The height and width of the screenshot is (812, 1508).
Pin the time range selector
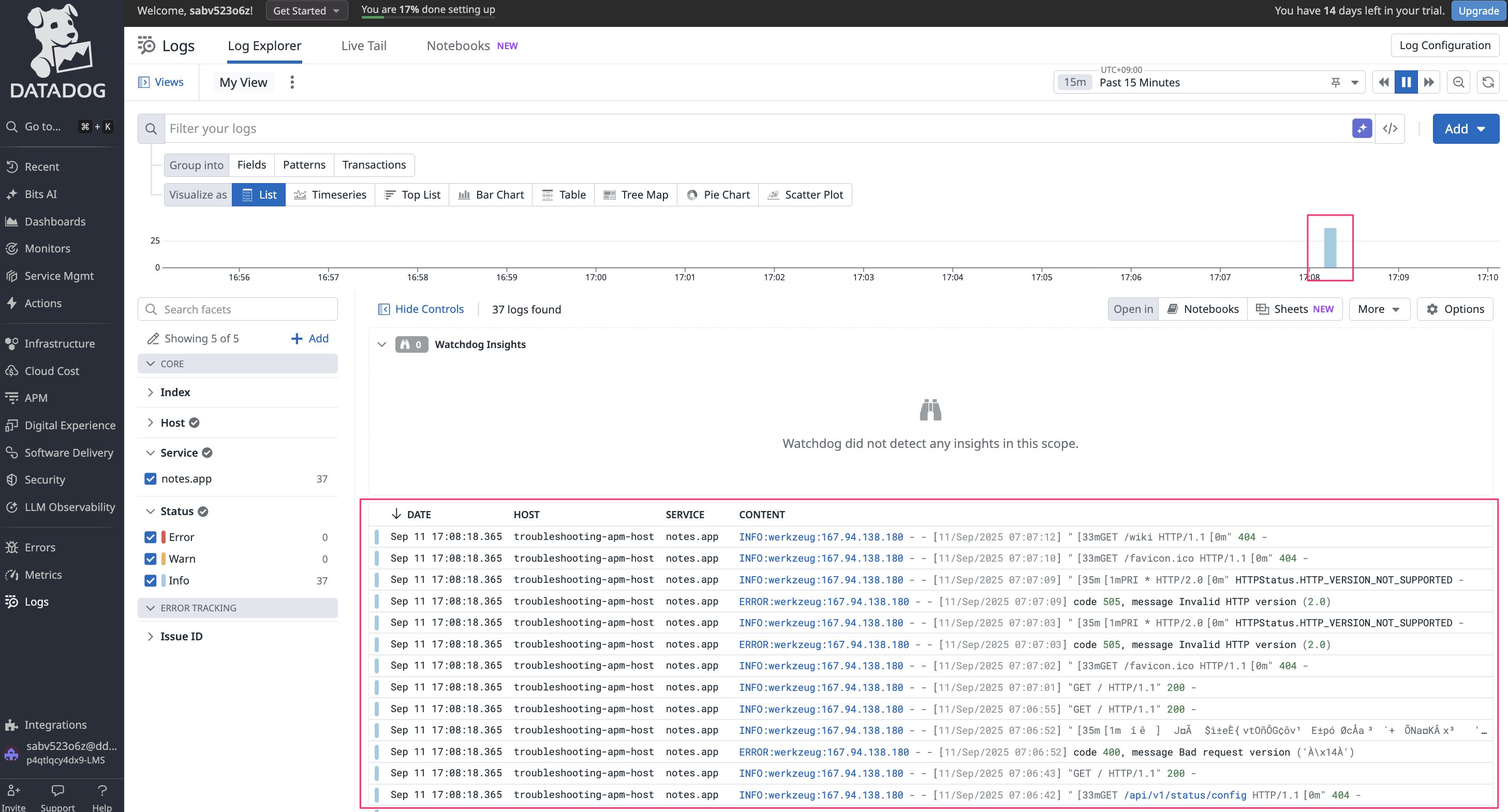pos(1335,82)
